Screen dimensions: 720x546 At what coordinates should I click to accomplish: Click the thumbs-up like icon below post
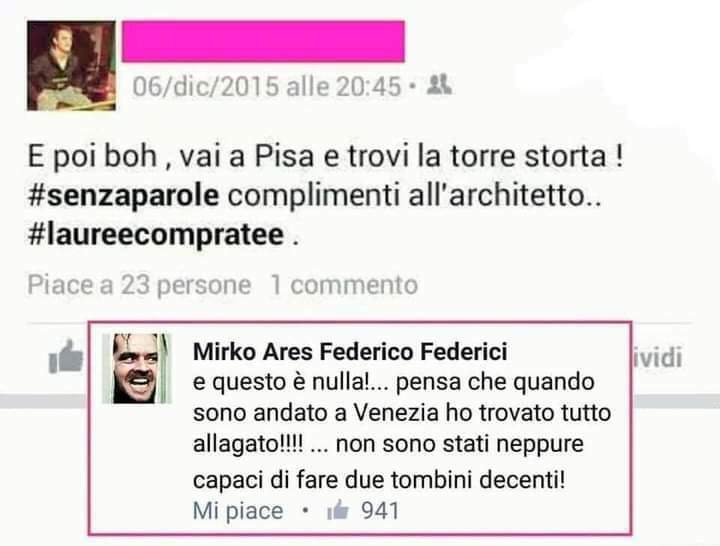tap(66, 356)
